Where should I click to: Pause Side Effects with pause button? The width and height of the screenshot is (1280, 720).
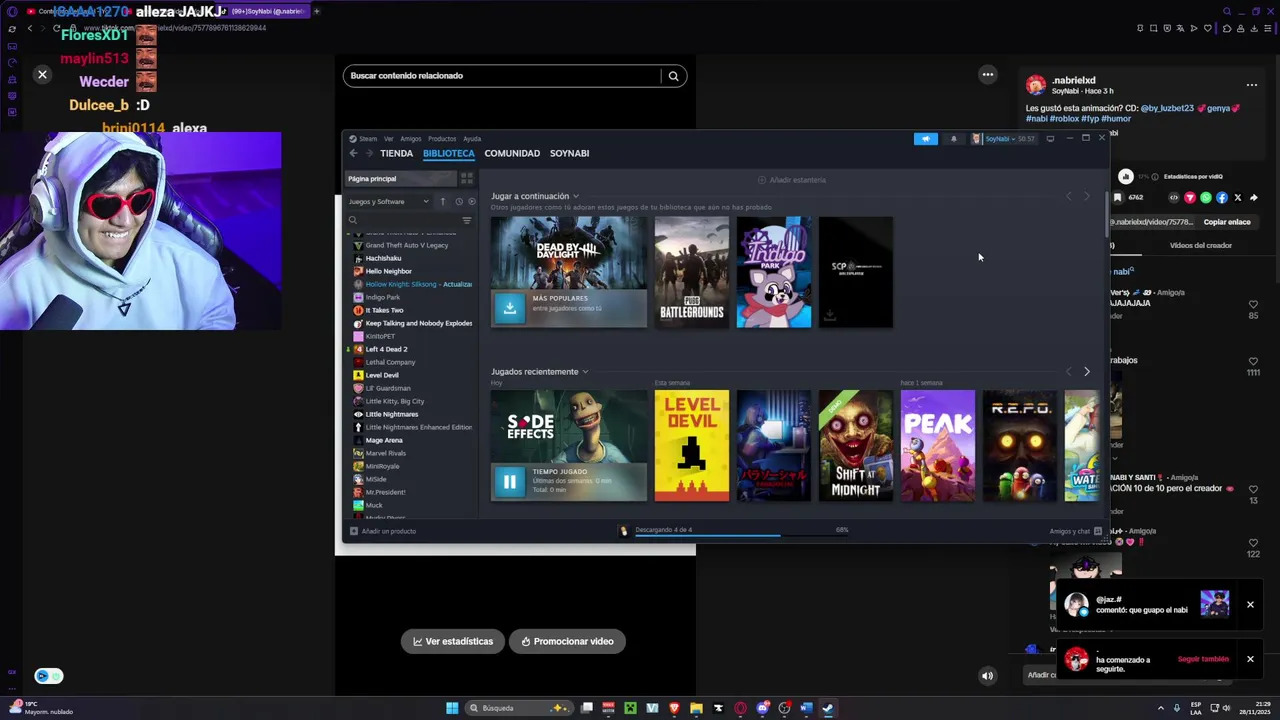pyautogui.click(x=510, y=482)
